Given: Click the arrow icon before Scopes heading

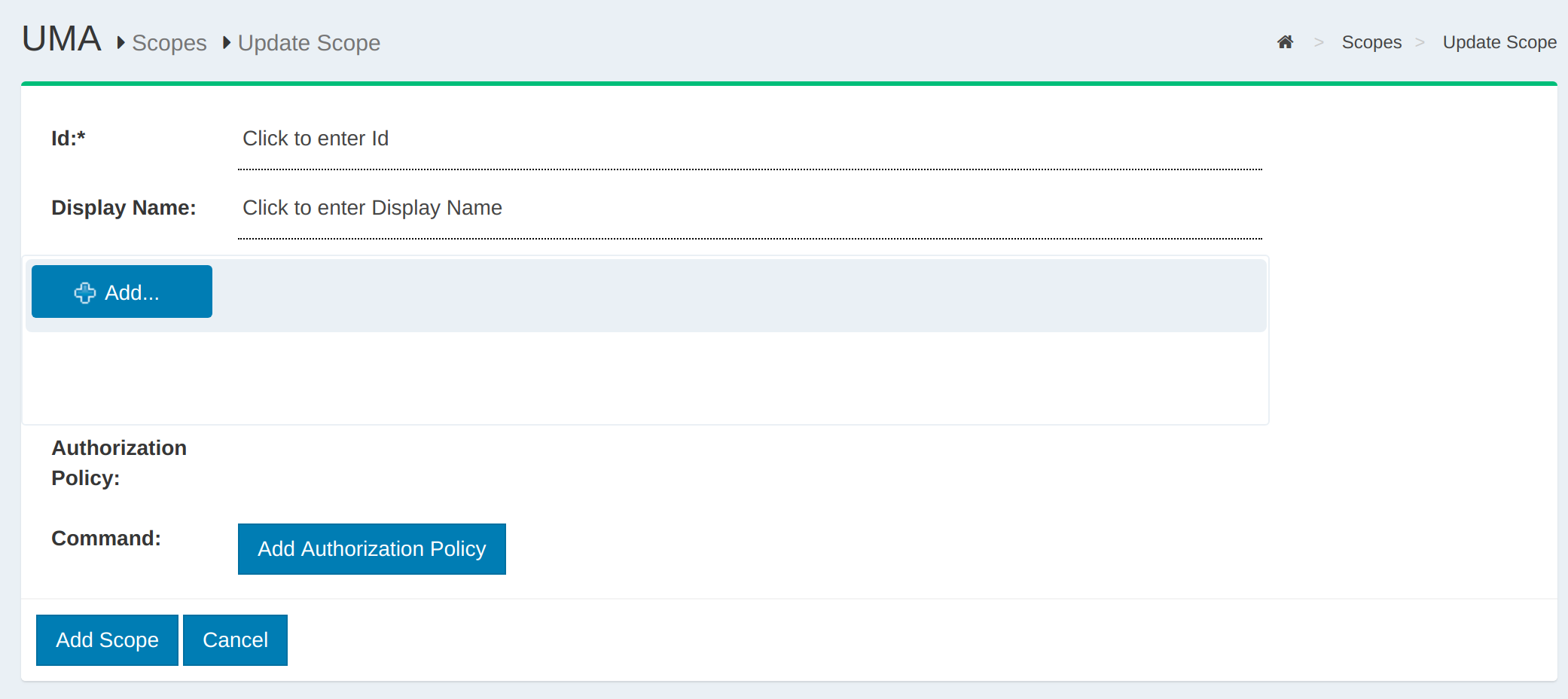Looking at the screenshot, I should [x=120, y=43].
